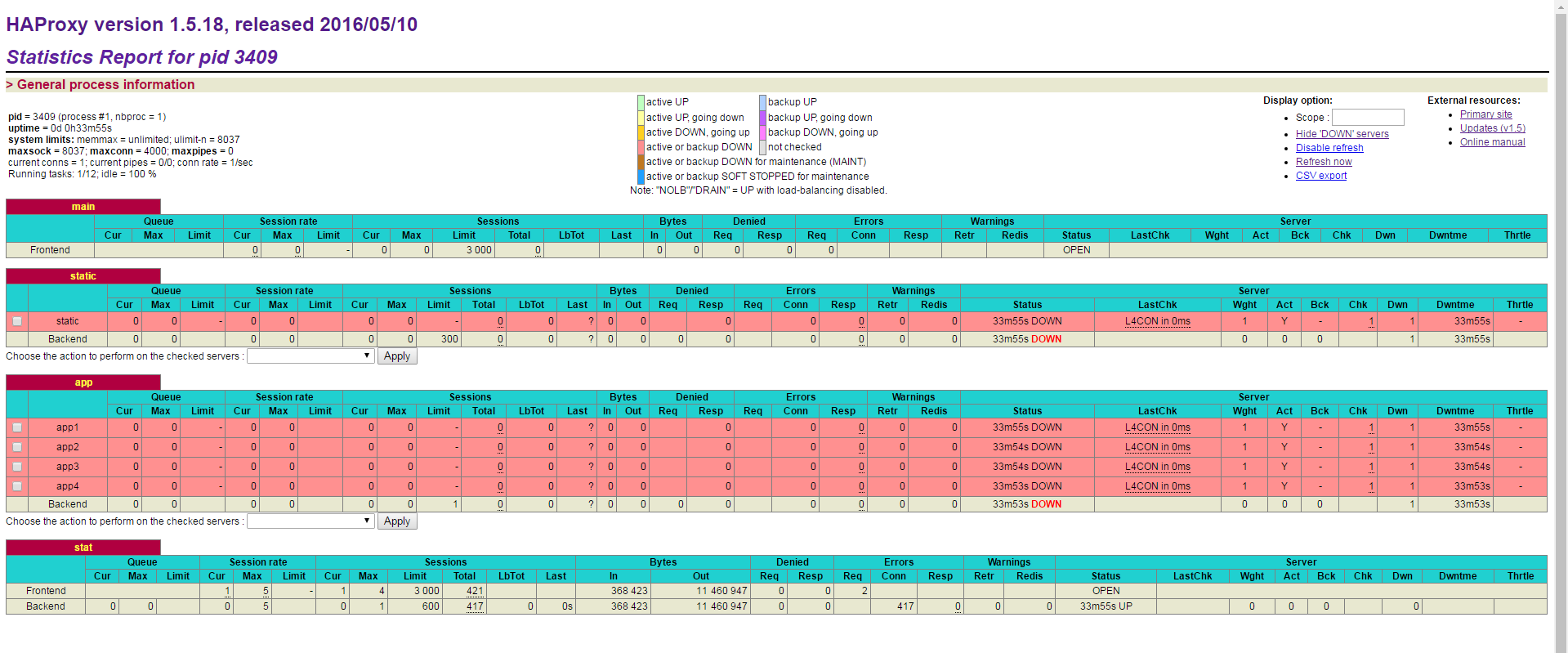Click Backend row label in app table
1568x653 pixels.
coord(68,504)
